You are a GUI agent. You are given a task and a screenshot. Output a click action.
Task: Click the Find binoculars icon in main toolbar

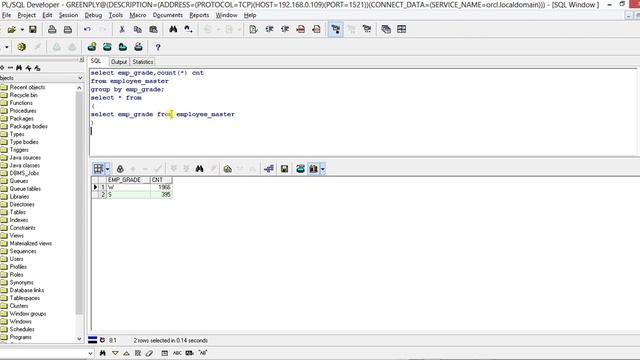tap(173, 29)
